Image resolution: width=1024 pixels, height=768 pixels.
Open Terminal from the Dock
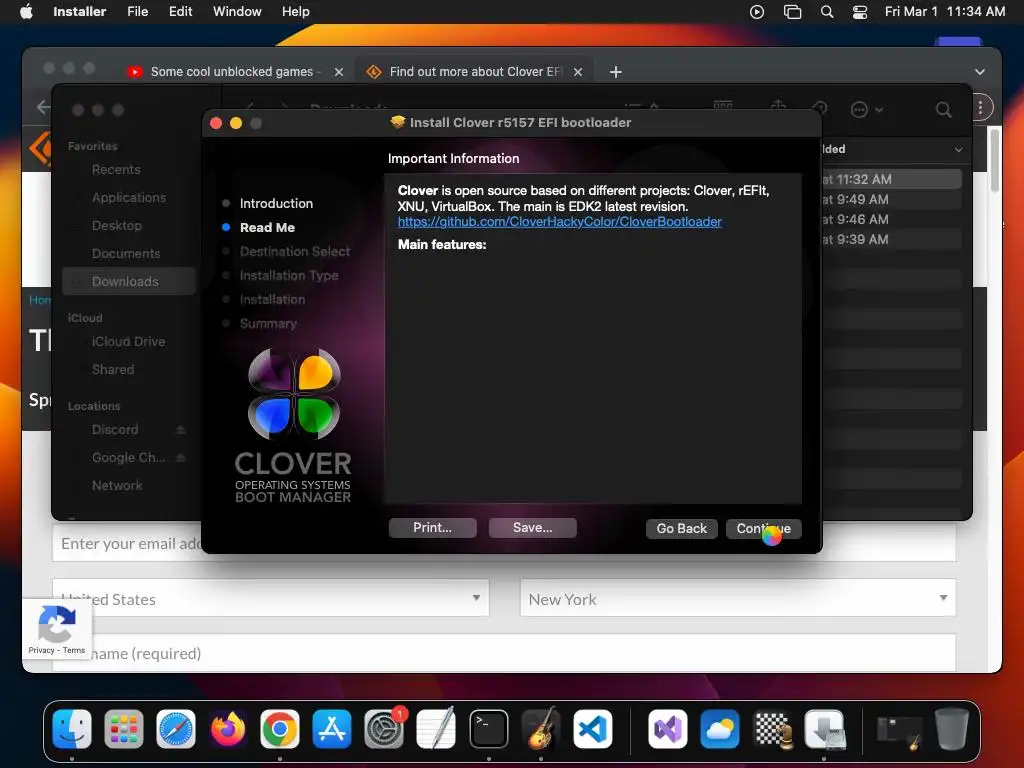[x=488, y=729]
